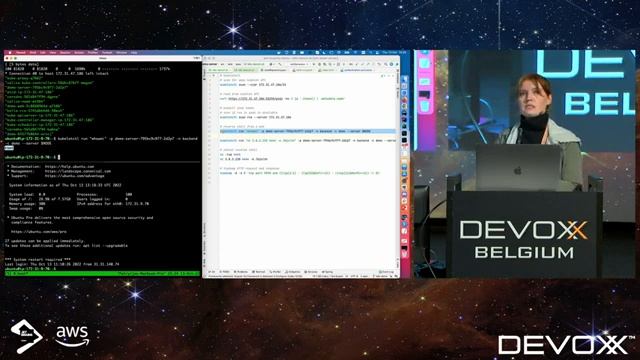Open the iTerm2 application menu
Viewport: 640px width, 360px height.
click(20, 53)
